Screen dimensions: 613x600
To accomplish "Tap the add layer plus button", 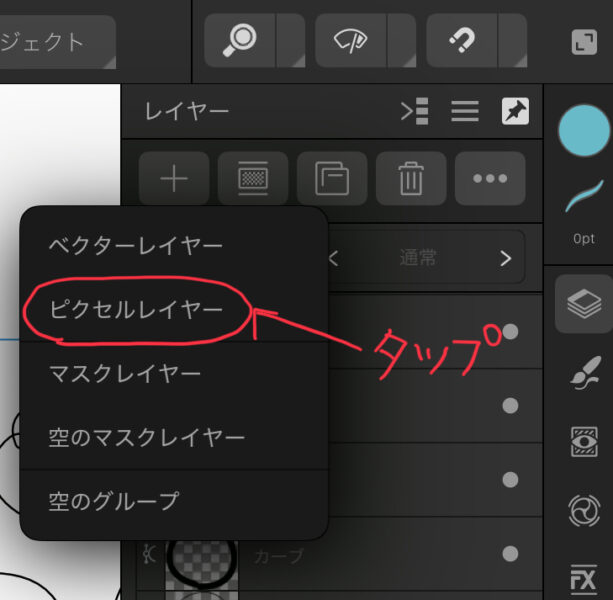I will pos(174,179).
